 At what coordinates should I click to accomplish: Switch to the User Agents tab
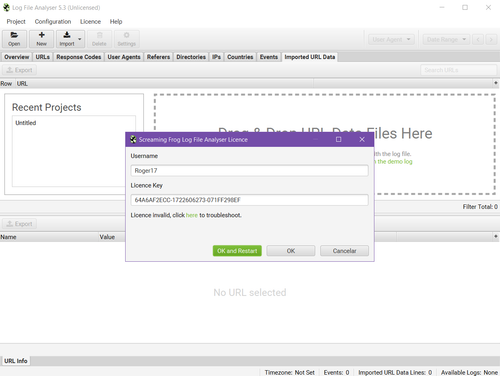124,57
